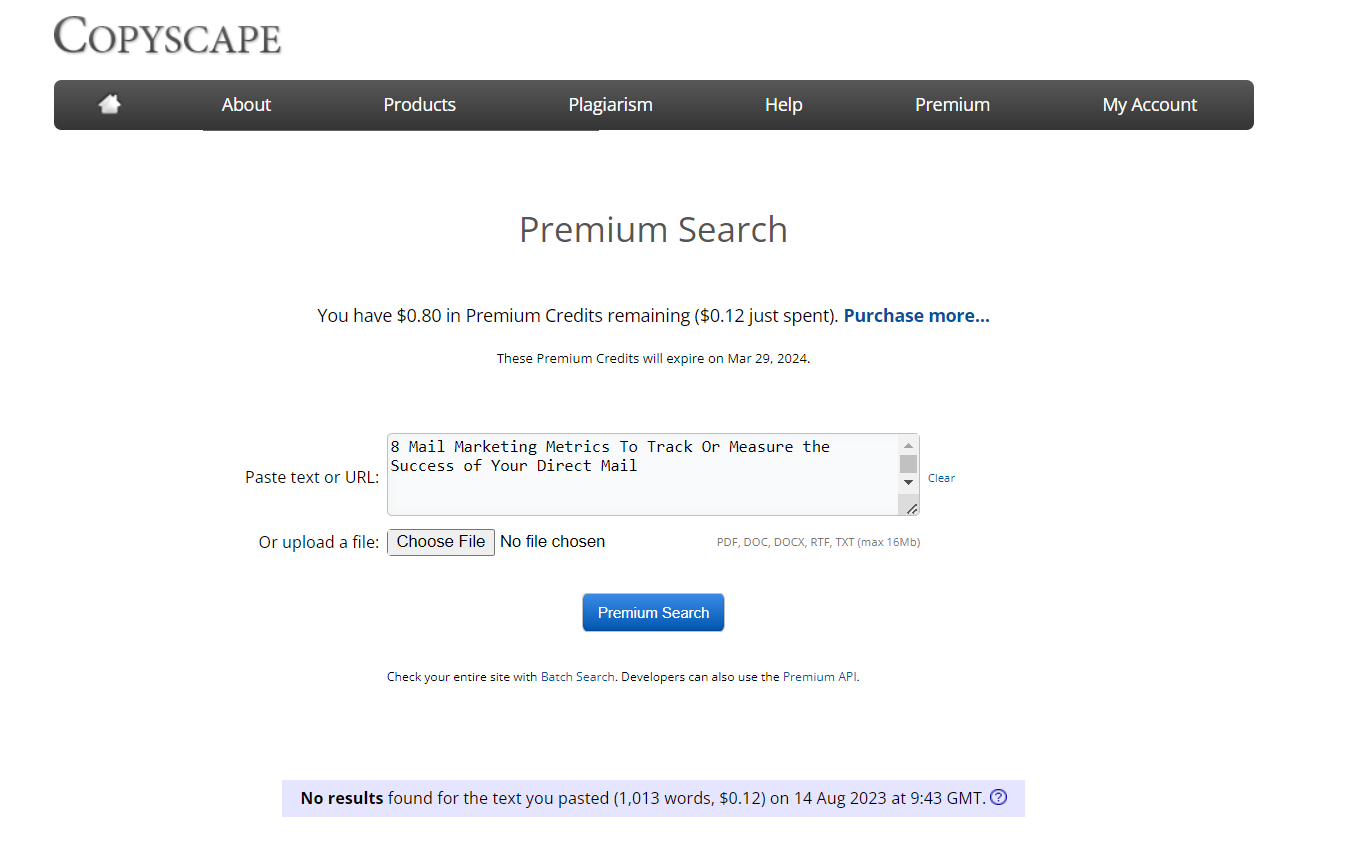Open the About menu
This screenshot has width=1350, height=843.
[246, 105]
